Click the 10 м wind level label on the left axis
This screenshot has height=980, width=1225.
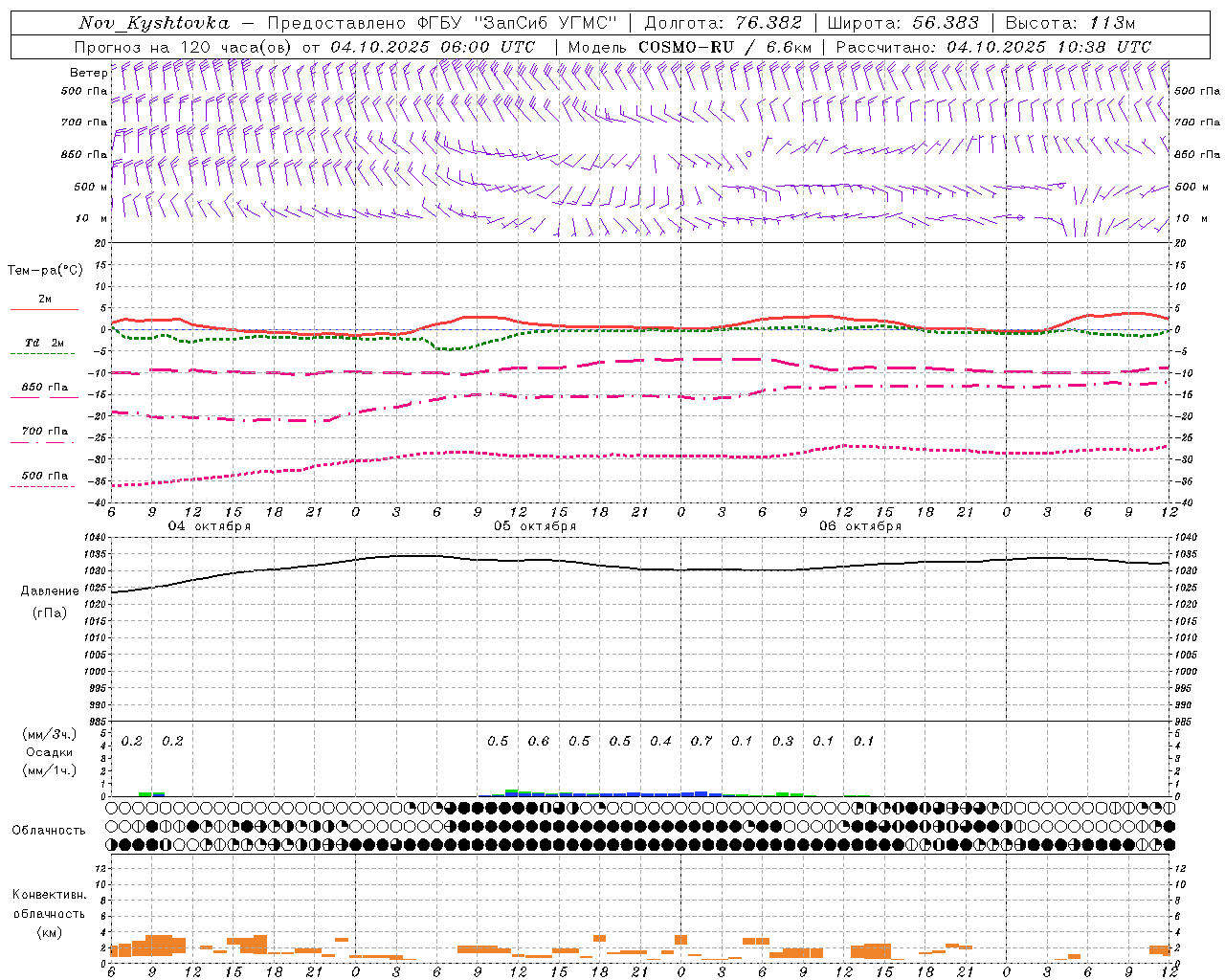pos(91,218)
